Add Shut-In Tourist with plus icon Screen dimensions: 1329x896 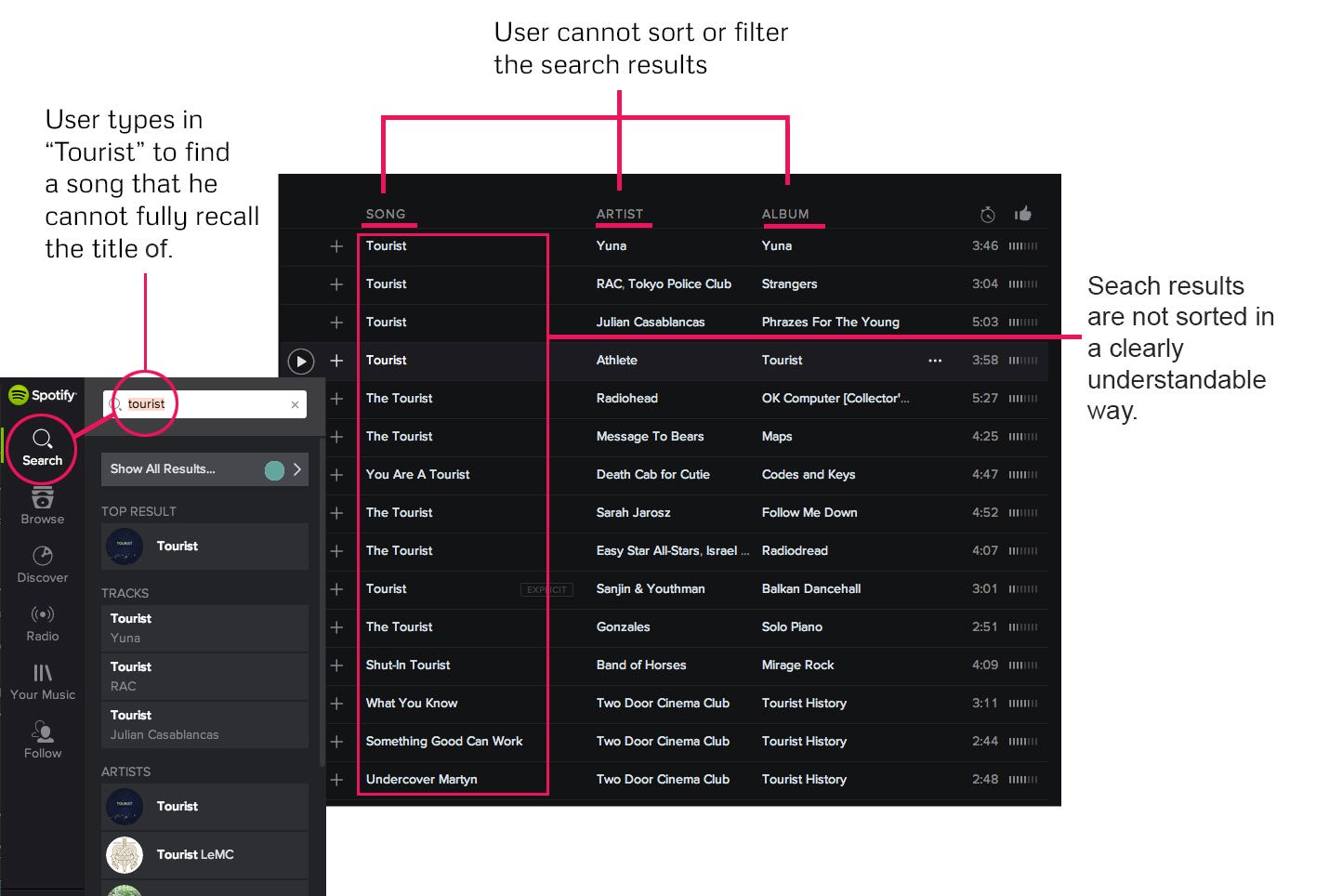(x=336, y=665)
